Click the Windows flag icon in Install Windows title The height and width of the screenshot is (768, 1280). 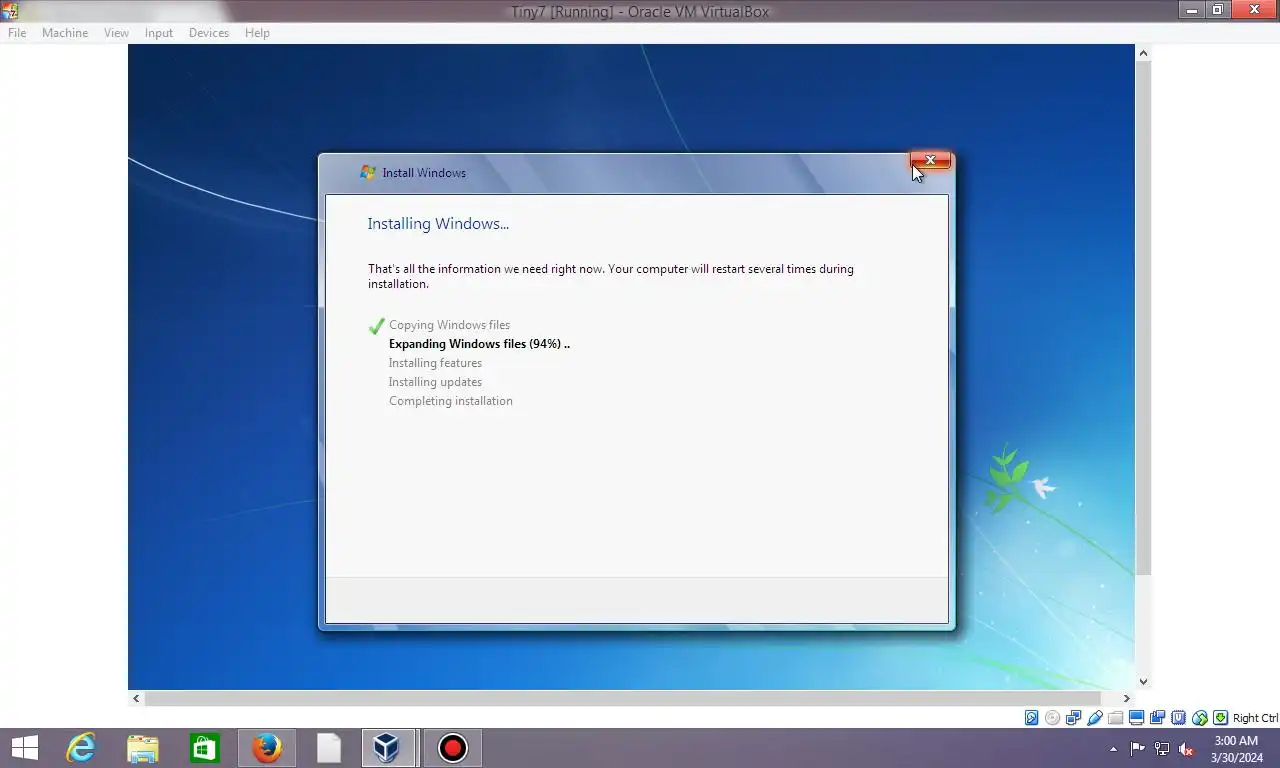[x=368, y=172]
